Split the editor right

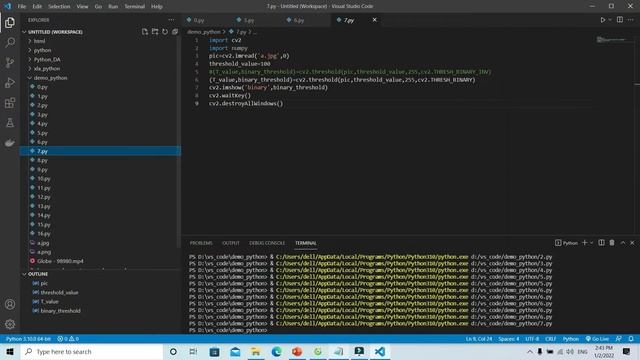point(620,20)
